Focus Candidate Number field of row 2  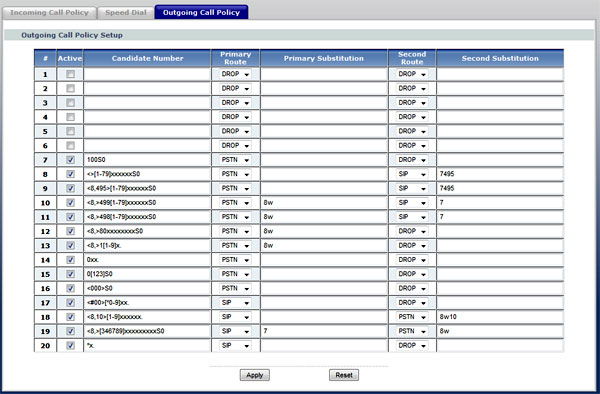147,89
